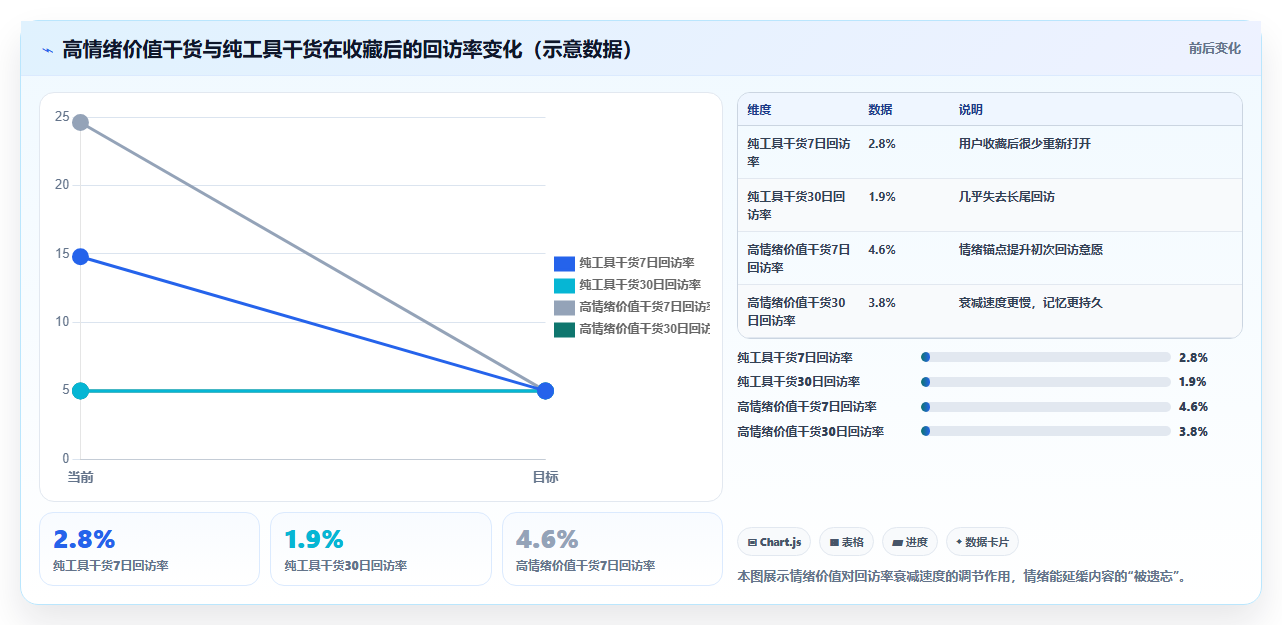Image resolution: width=1282 pixels, height=625 pixels.
Task: Click the blue data point at 当前 near 15
Action: [x=80, y=257]
